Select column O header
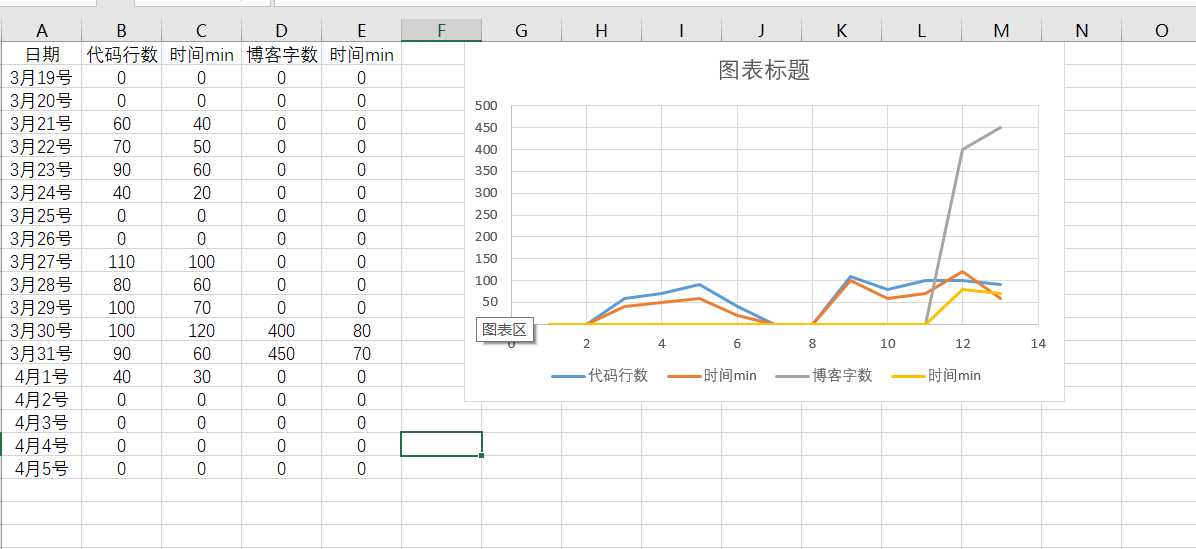Image resolution: width=1196 pixels, height=549 pixels. click(x=1159, y=30)
